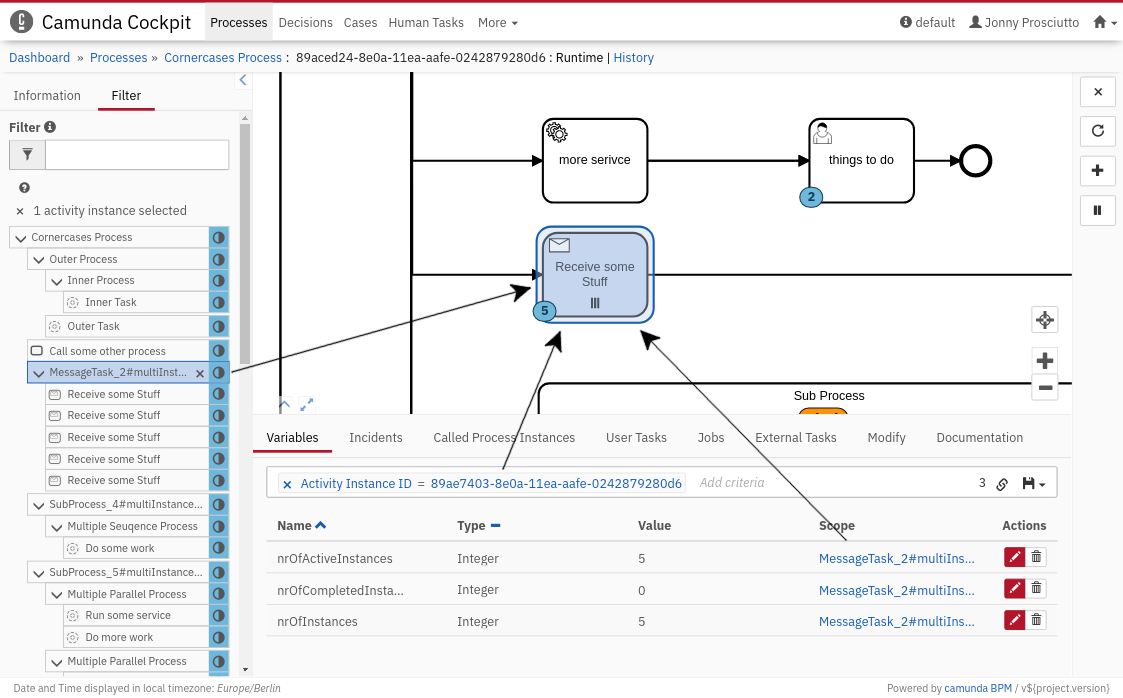This screenshot has width=1123, height=698.
Task: Reset the diagram viewport with crosshair icon
Action: pyautogui.click(x=1045, y=320)
